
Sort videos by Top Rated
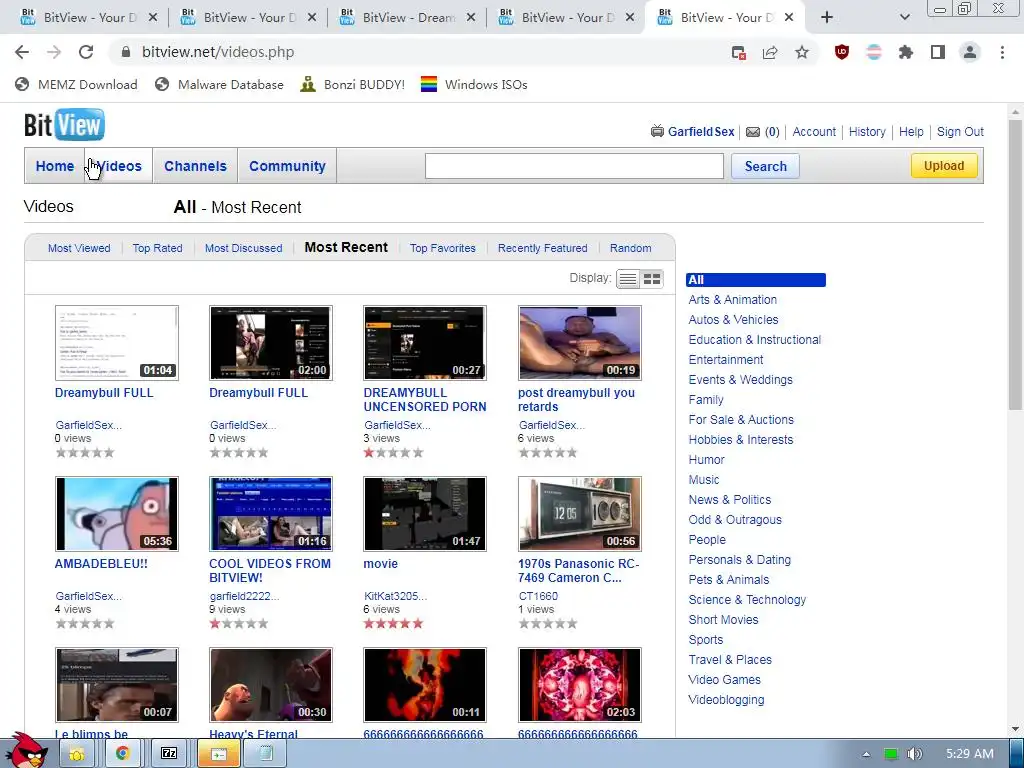click(x=157, y=248)
